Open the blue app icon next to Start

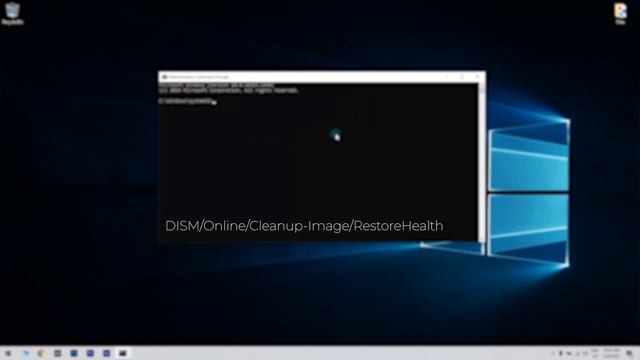click(x=26, y=353)
